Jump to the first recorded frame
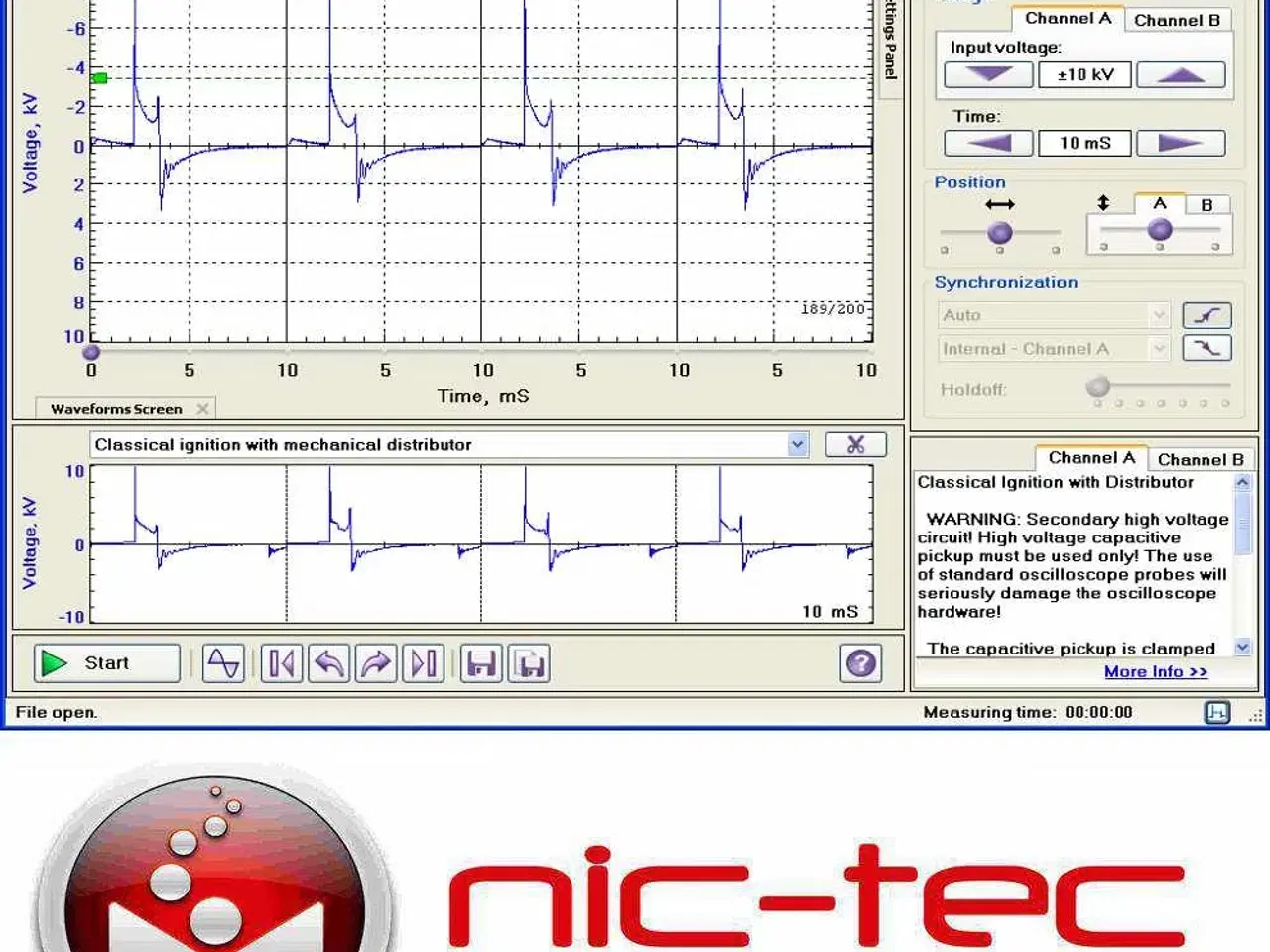This screenshot has height=952, width=1270. [x=281, y=663]
